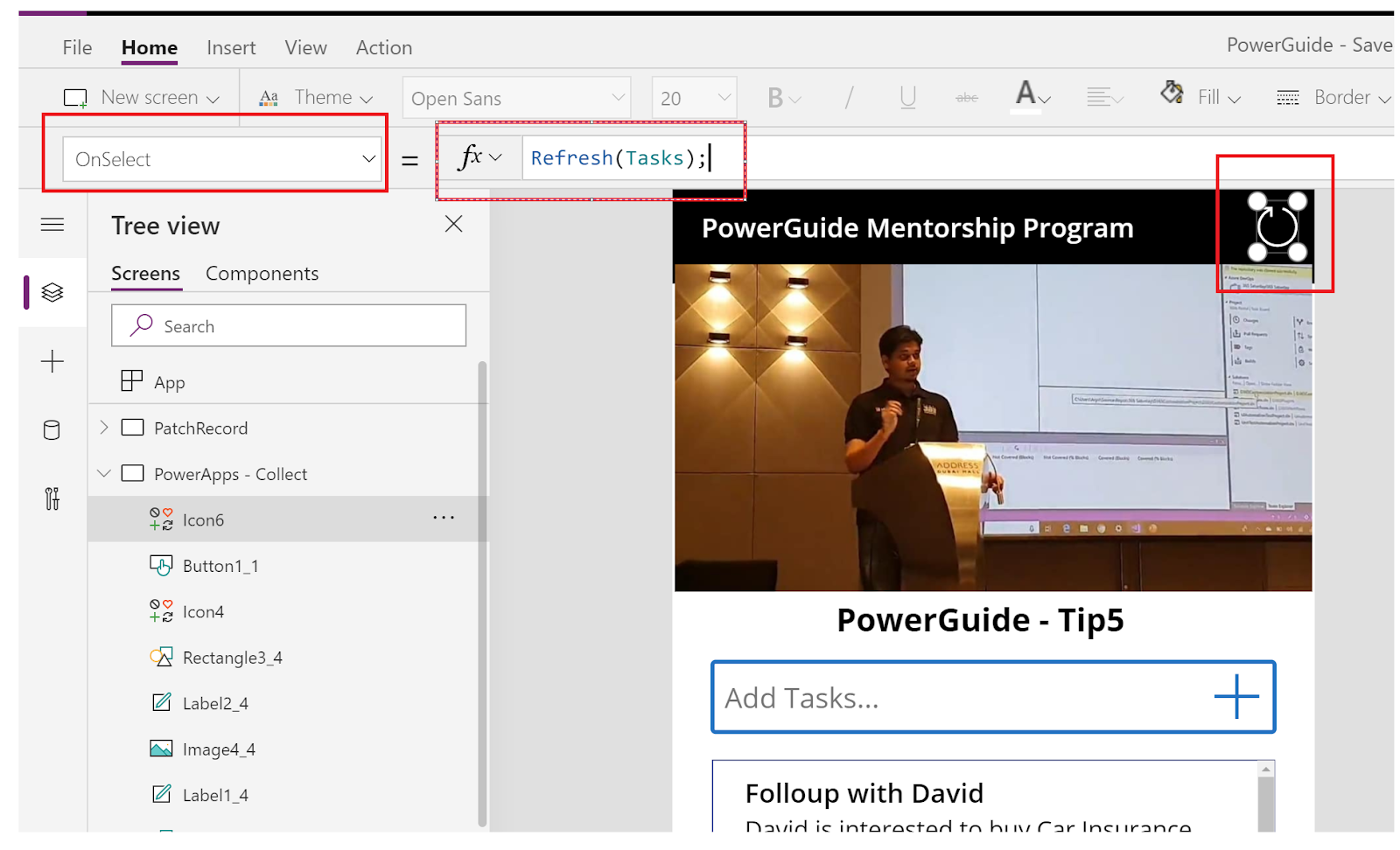1400x850 pixels.
Task: Add a New screen
Action: pos(142,98)
